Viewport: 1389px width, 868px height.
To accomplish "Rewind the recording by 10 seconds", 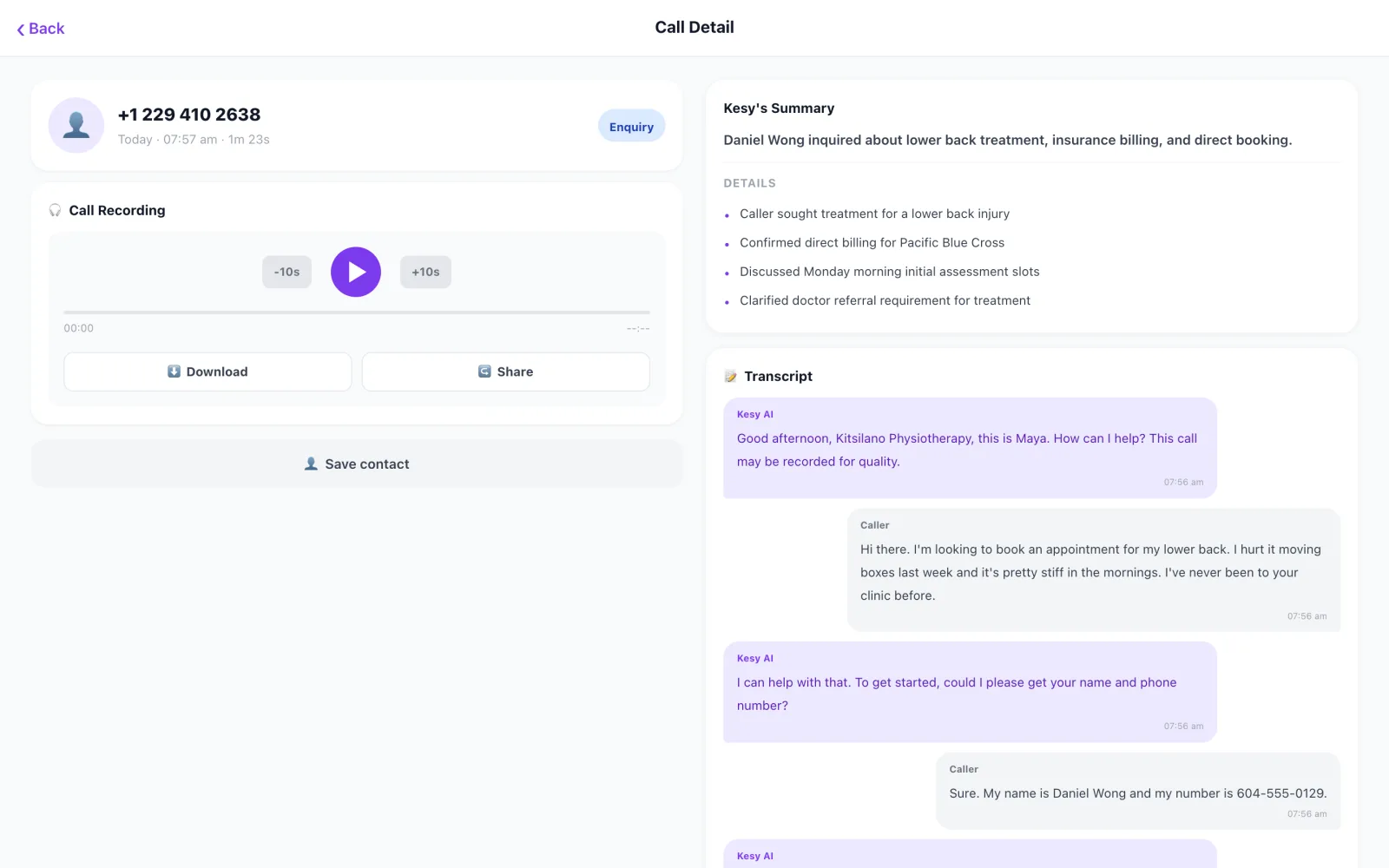I will [x=286, y=272].
